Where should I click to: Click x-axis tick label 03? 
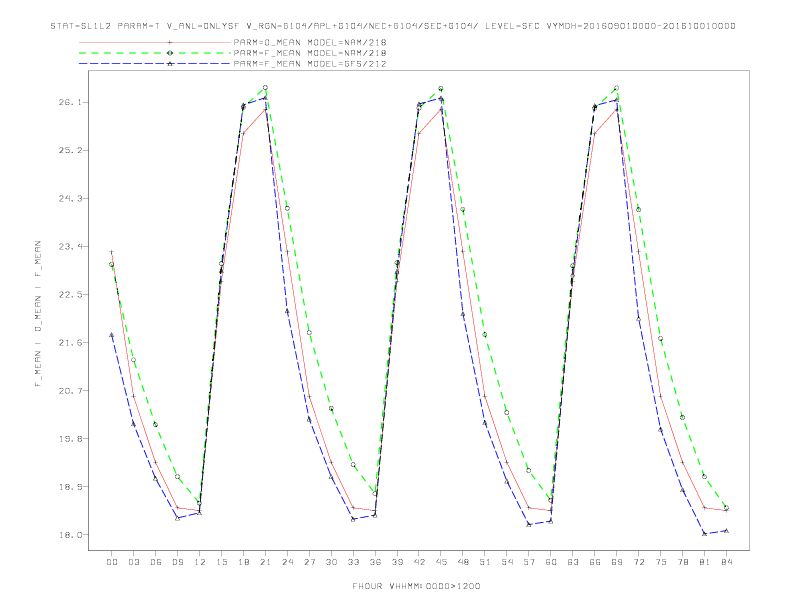pyautogui.click(x=134, y=562)
